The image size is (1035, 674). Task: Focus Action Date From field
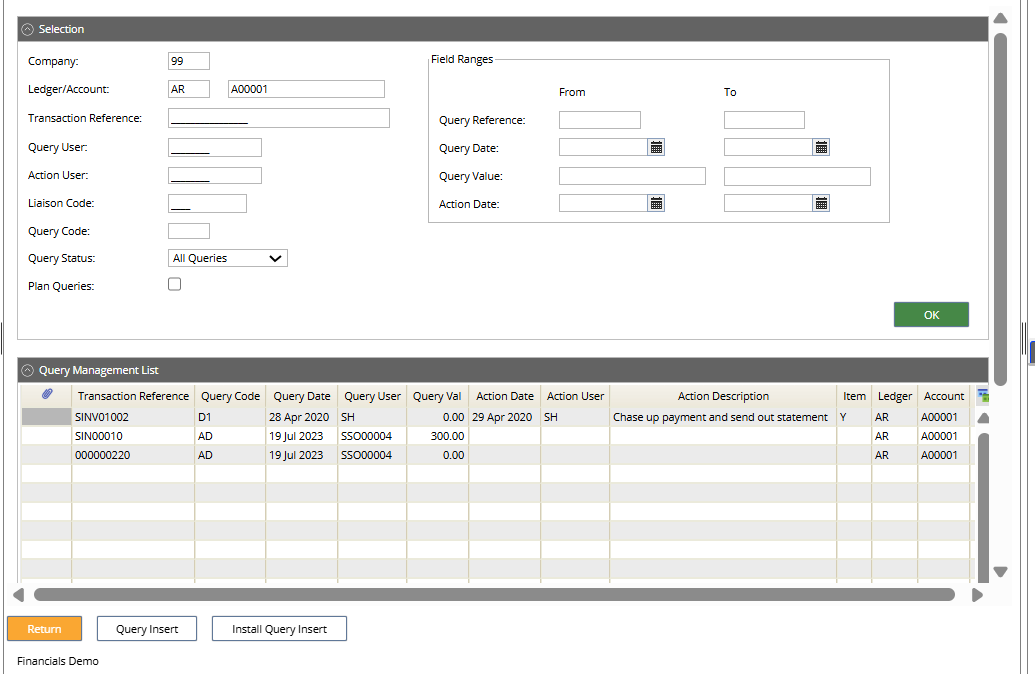(603, 203)
